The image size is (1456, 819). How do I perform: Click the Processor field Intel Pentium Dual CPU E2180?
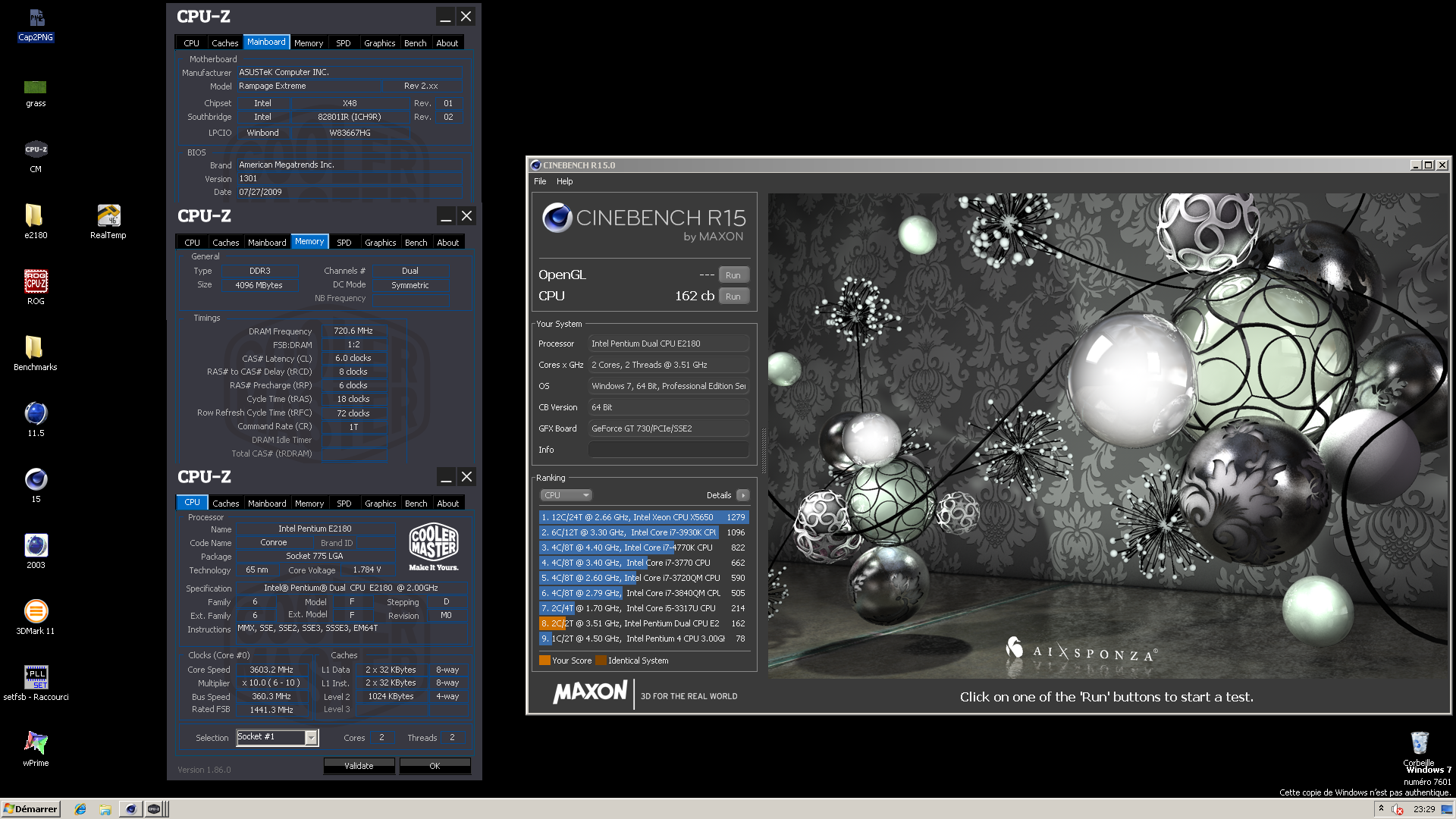click(669, 344)
